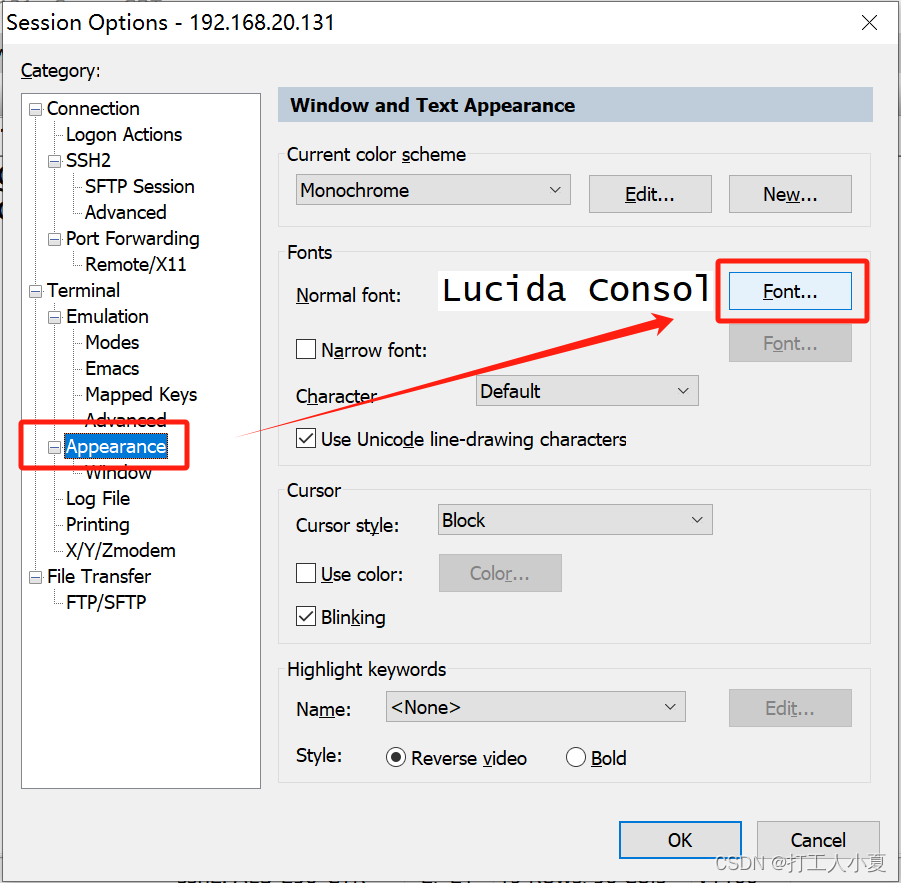The image size is (901, 883).
Task: Enable Use color for the cursor
Action: click(305, 573)
